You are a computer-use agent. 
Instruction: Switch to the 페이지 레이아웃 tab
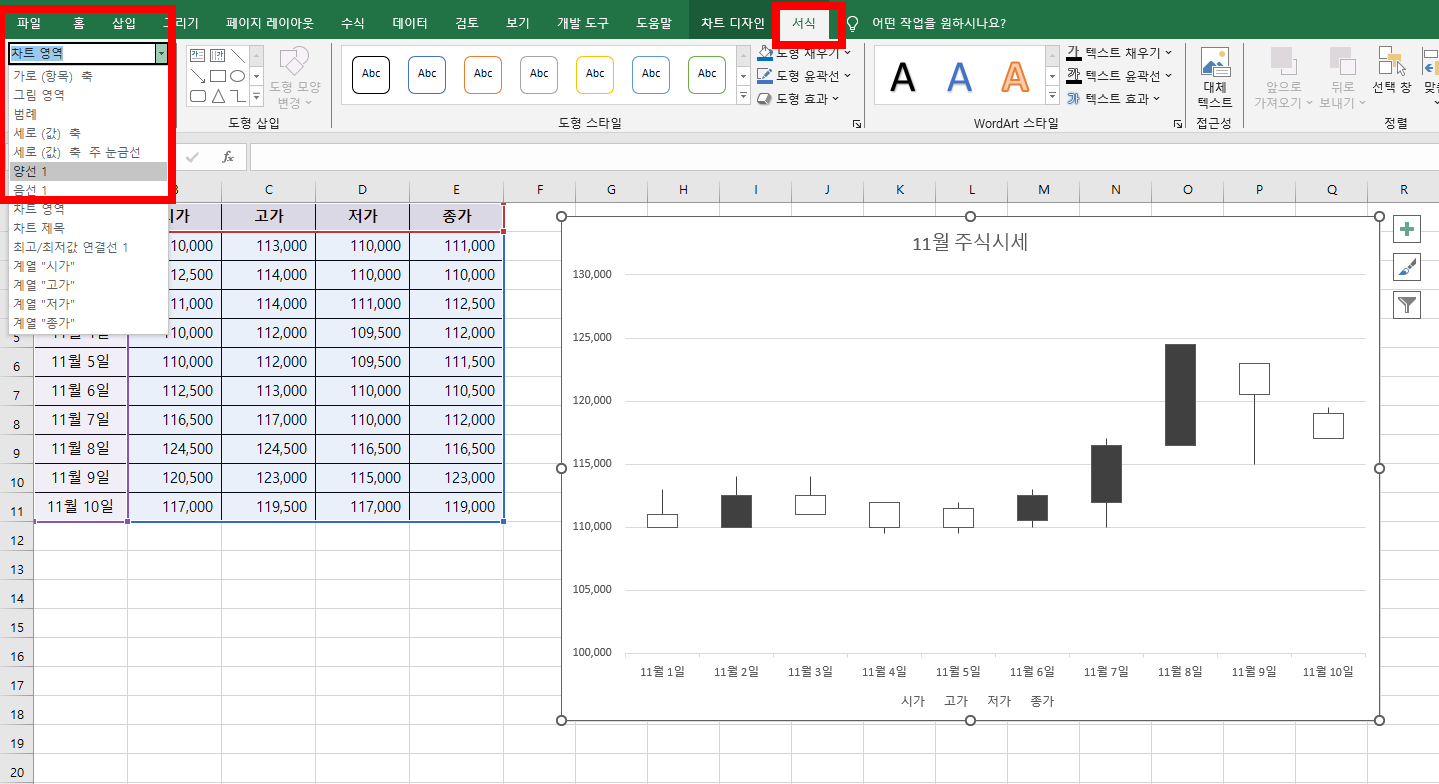(x=269, y=22)
